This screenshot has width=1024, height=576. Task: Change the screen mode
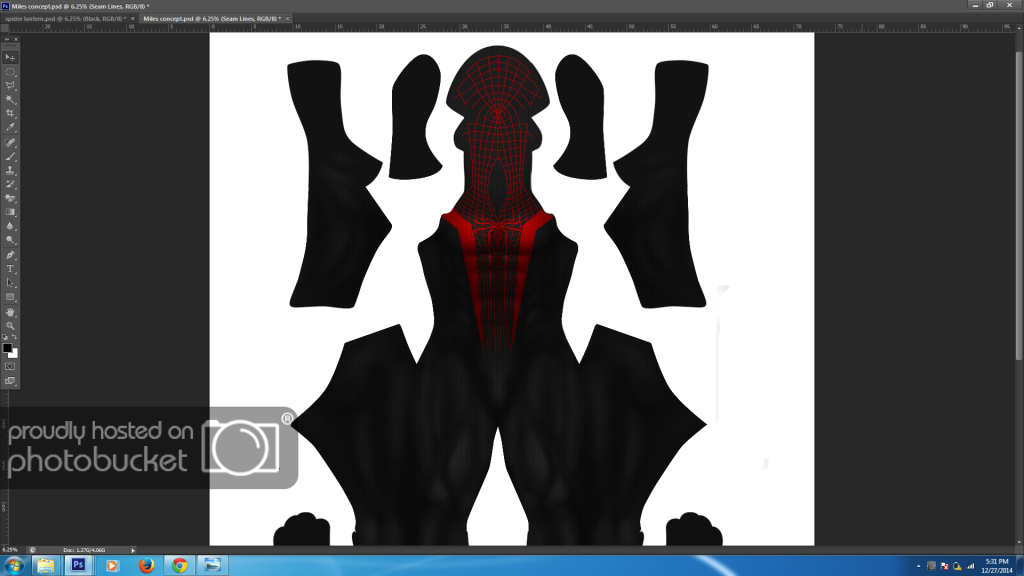coord(10,381)
